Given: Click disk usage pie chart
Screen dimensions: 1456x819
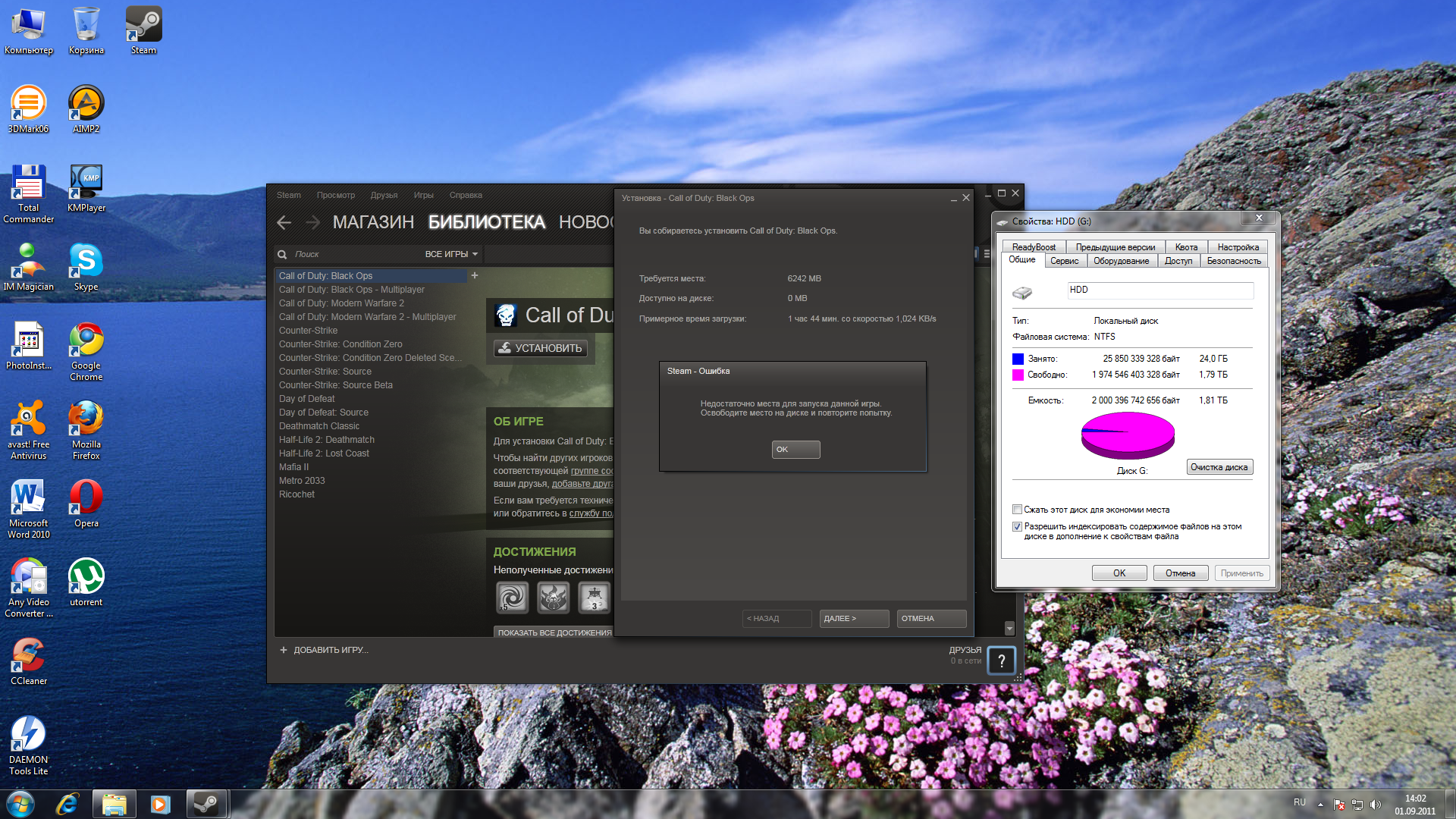Looking at the screenshot, I should pyautogui.click(x=1128, y=436).
